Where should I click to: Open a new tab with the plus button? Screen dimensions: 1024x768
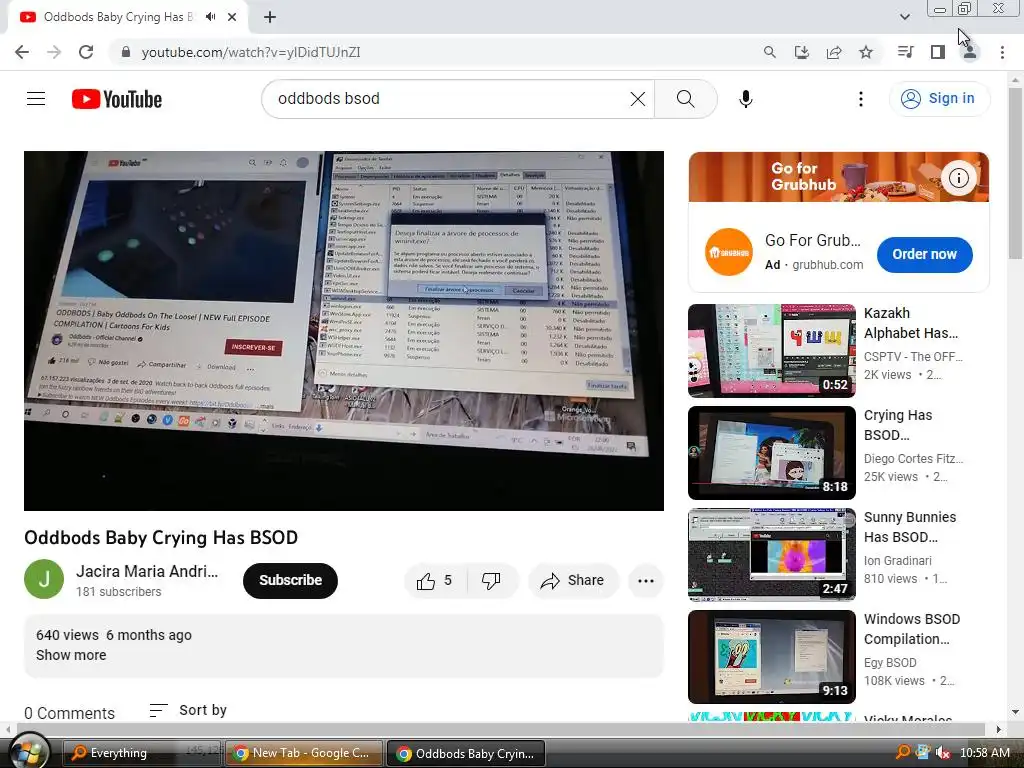click(x=270, y=17)
